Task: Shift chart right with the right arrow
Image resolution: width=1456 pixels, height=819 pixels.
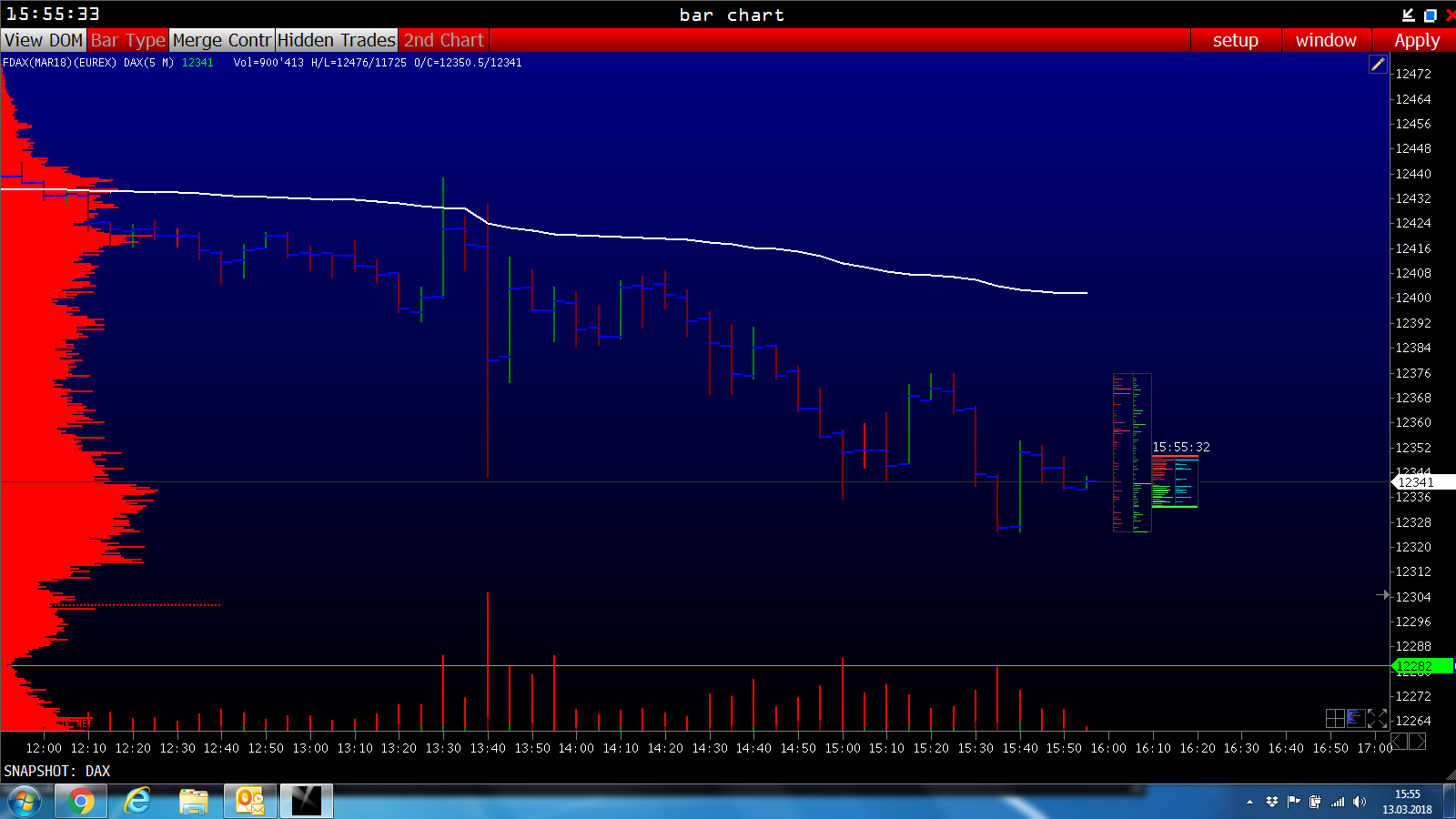Action: 1418,742
